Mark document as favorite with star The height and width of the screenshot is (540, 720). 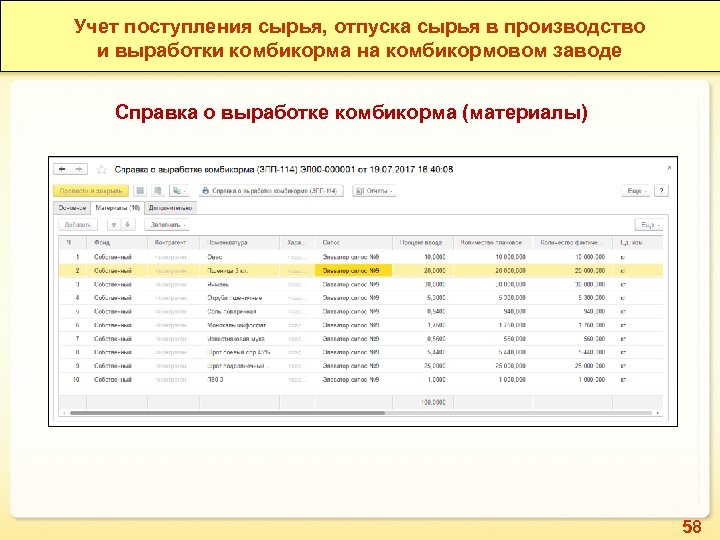point(101,169)
